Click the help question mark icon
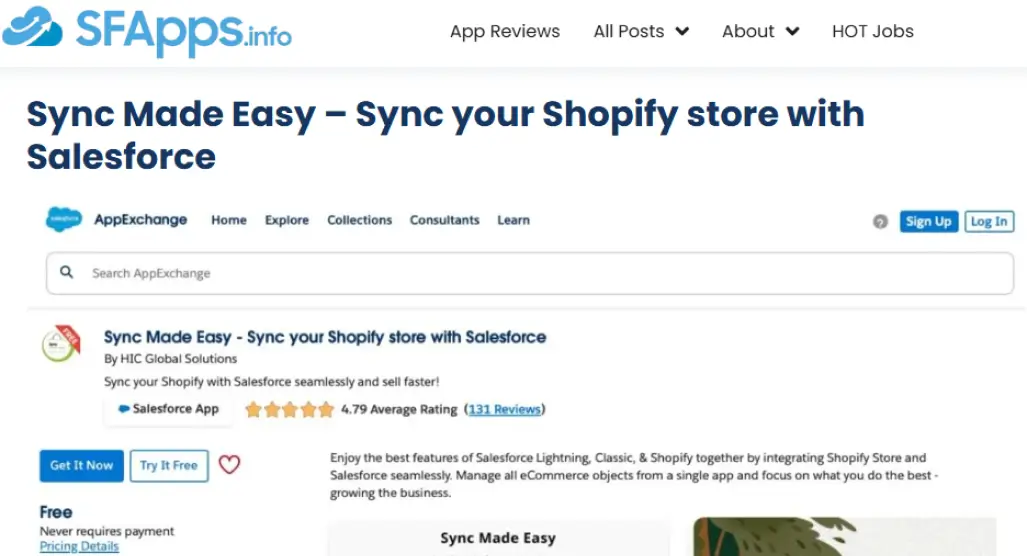 click(x=880, y=222)
